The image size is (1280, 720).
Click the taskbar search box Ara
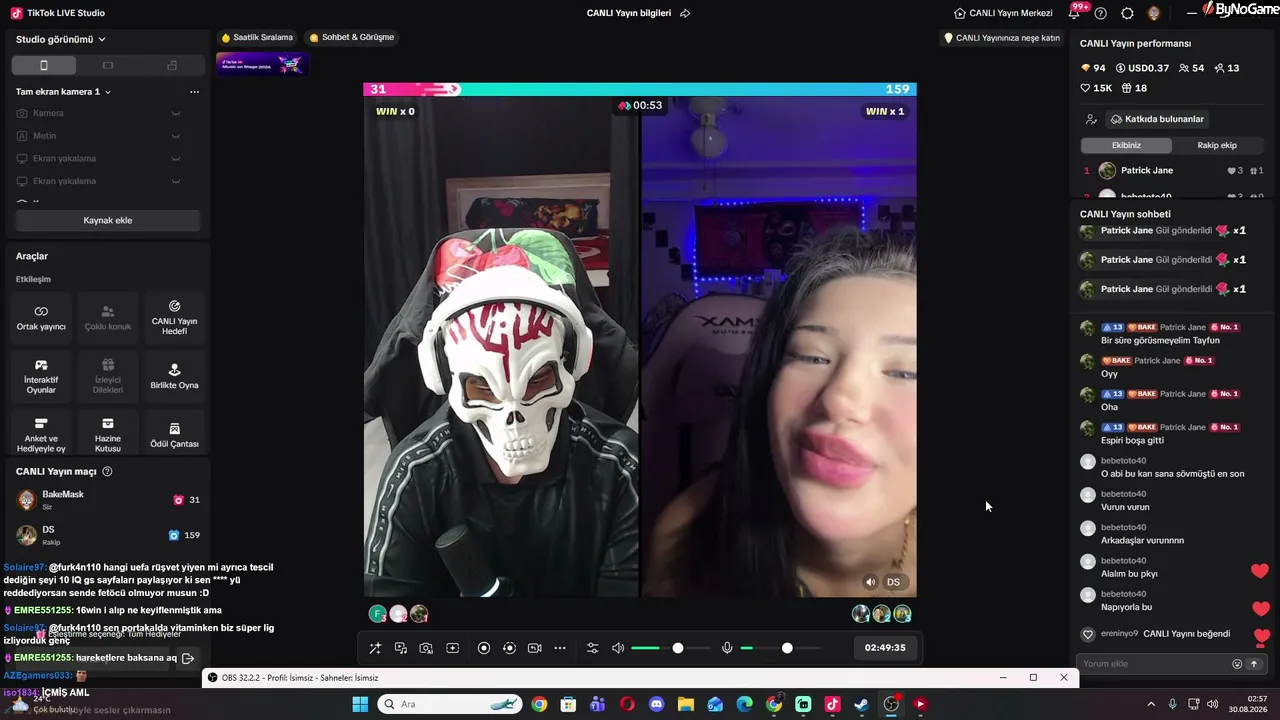(x=450, y=704)
